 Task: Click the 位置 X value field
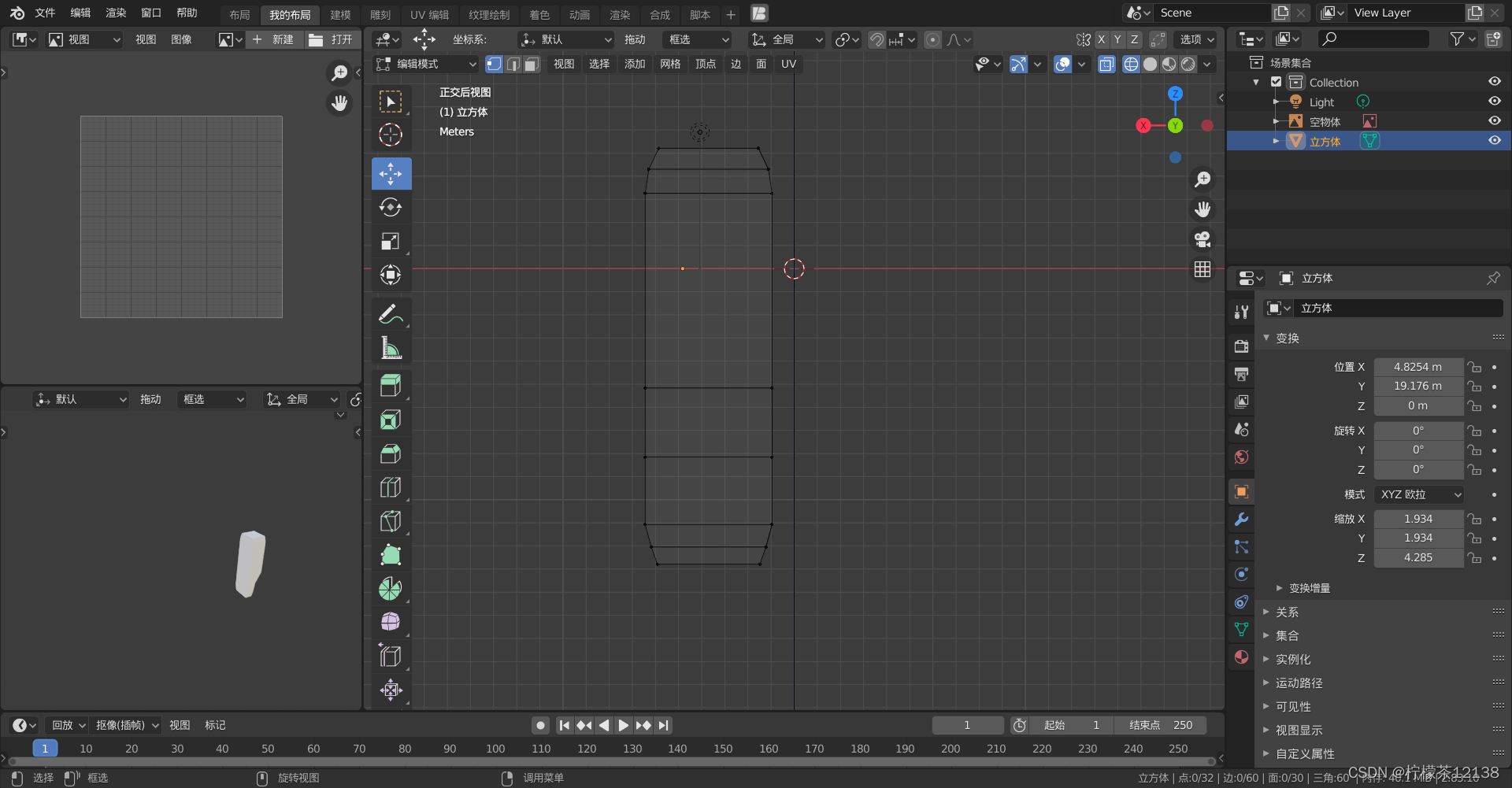[x=1419, y=367]
